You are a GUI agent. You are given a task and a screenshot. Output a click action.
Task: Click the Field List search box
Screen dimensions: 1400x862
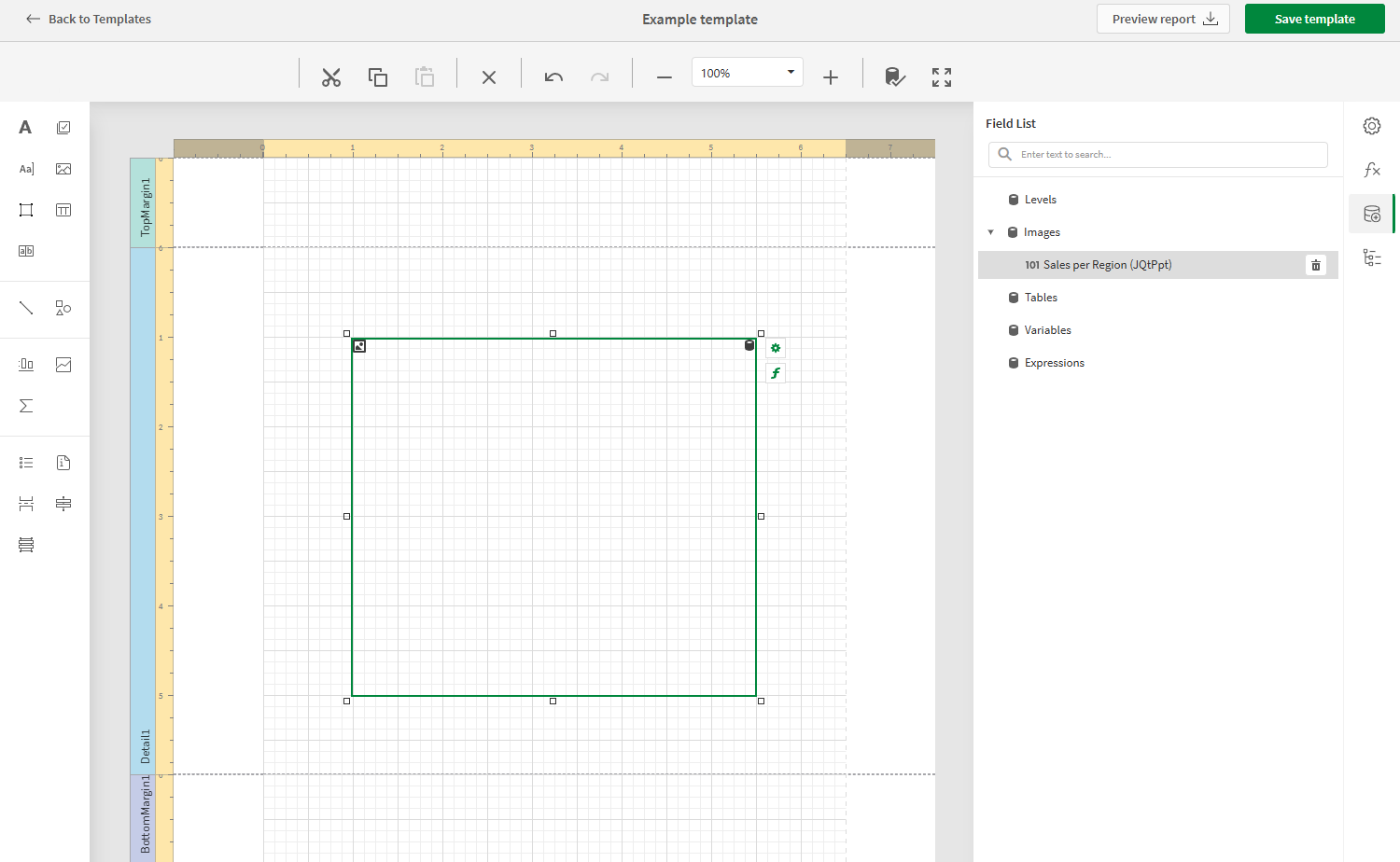1157,154
